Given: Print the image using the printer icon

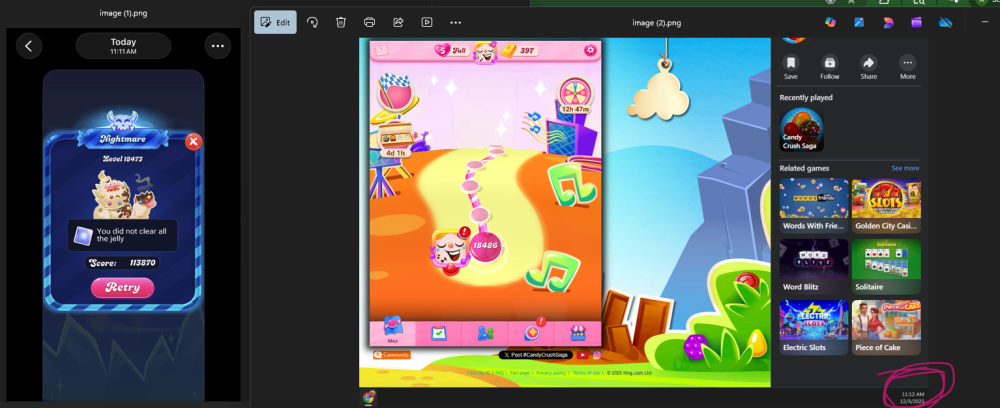Looking at the screenshot, I should click(x=369, y=22).
